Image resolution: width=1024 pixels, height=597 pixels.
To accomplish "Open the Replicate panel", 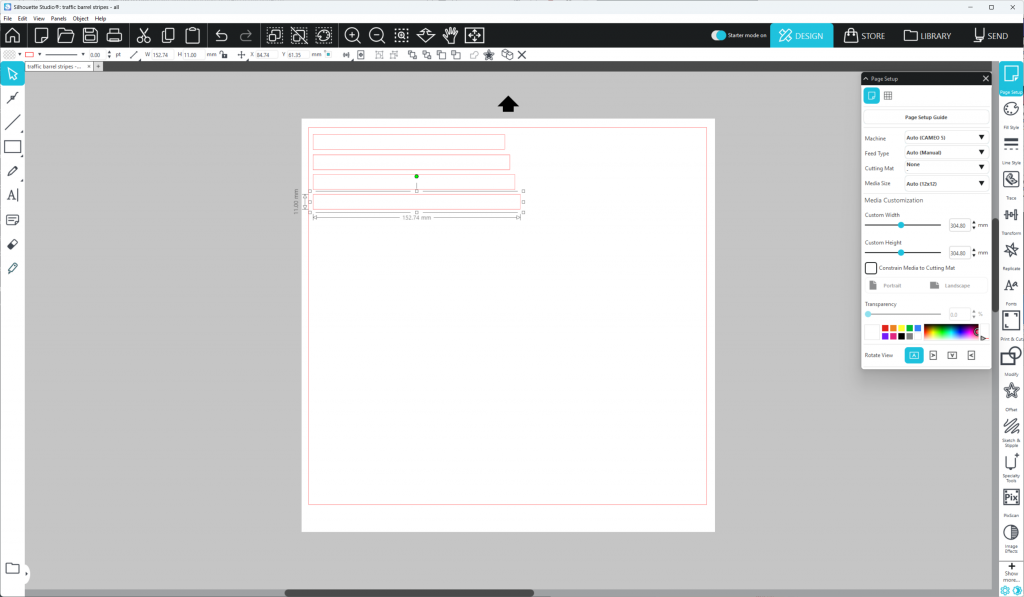I will 1011,254.
